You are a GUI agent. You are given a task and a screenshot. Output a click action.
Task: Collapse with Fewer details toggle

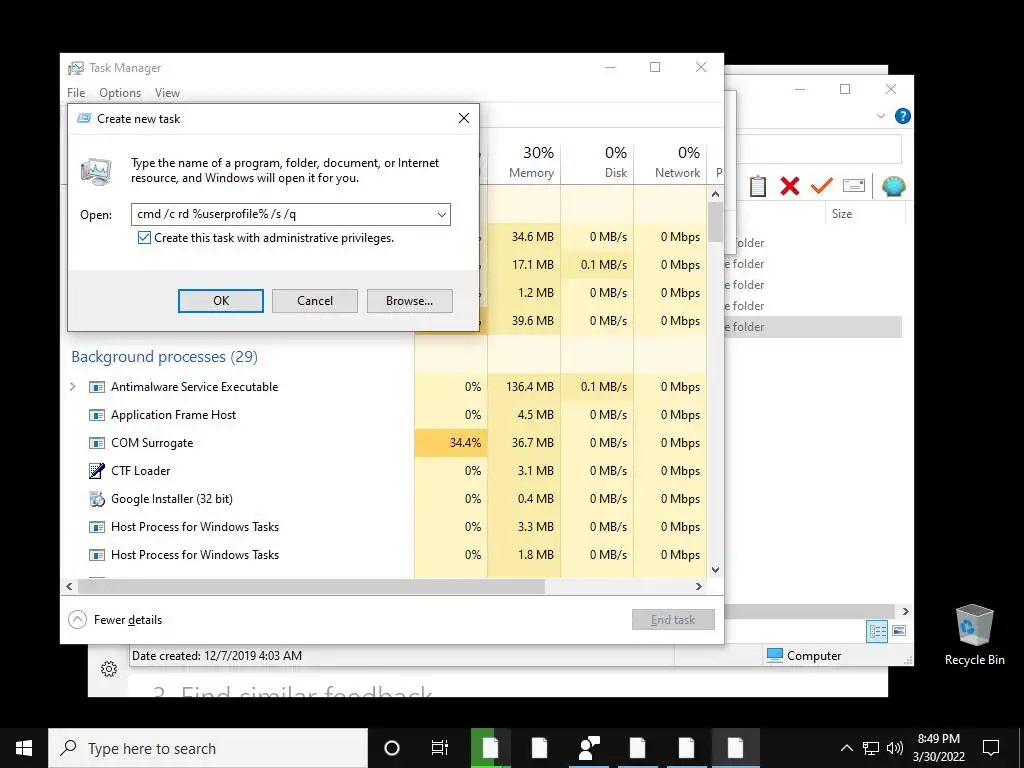[x=115, y=620]
